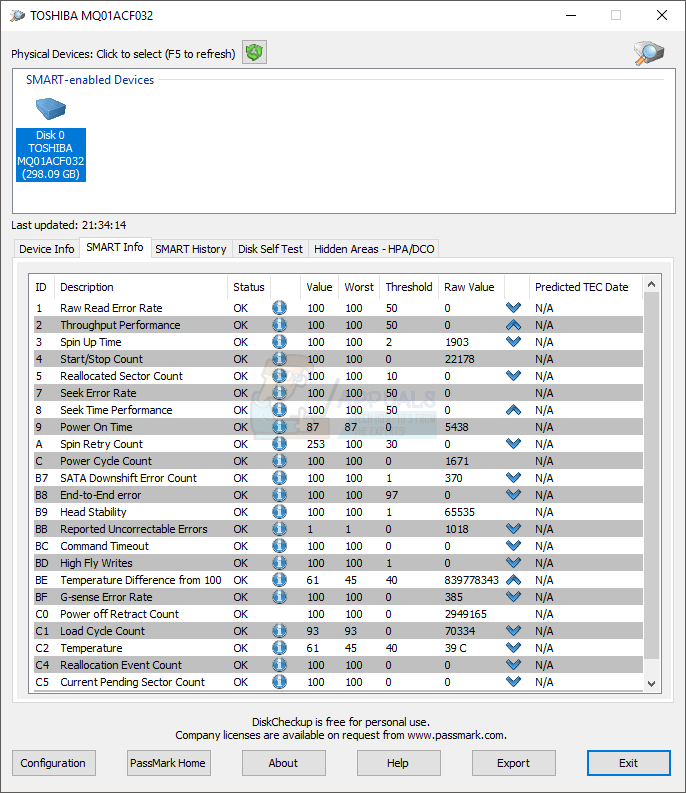Screen dimensions: 686x793
Task: Select the SMART Info tab
Action: tap(115, 247)
